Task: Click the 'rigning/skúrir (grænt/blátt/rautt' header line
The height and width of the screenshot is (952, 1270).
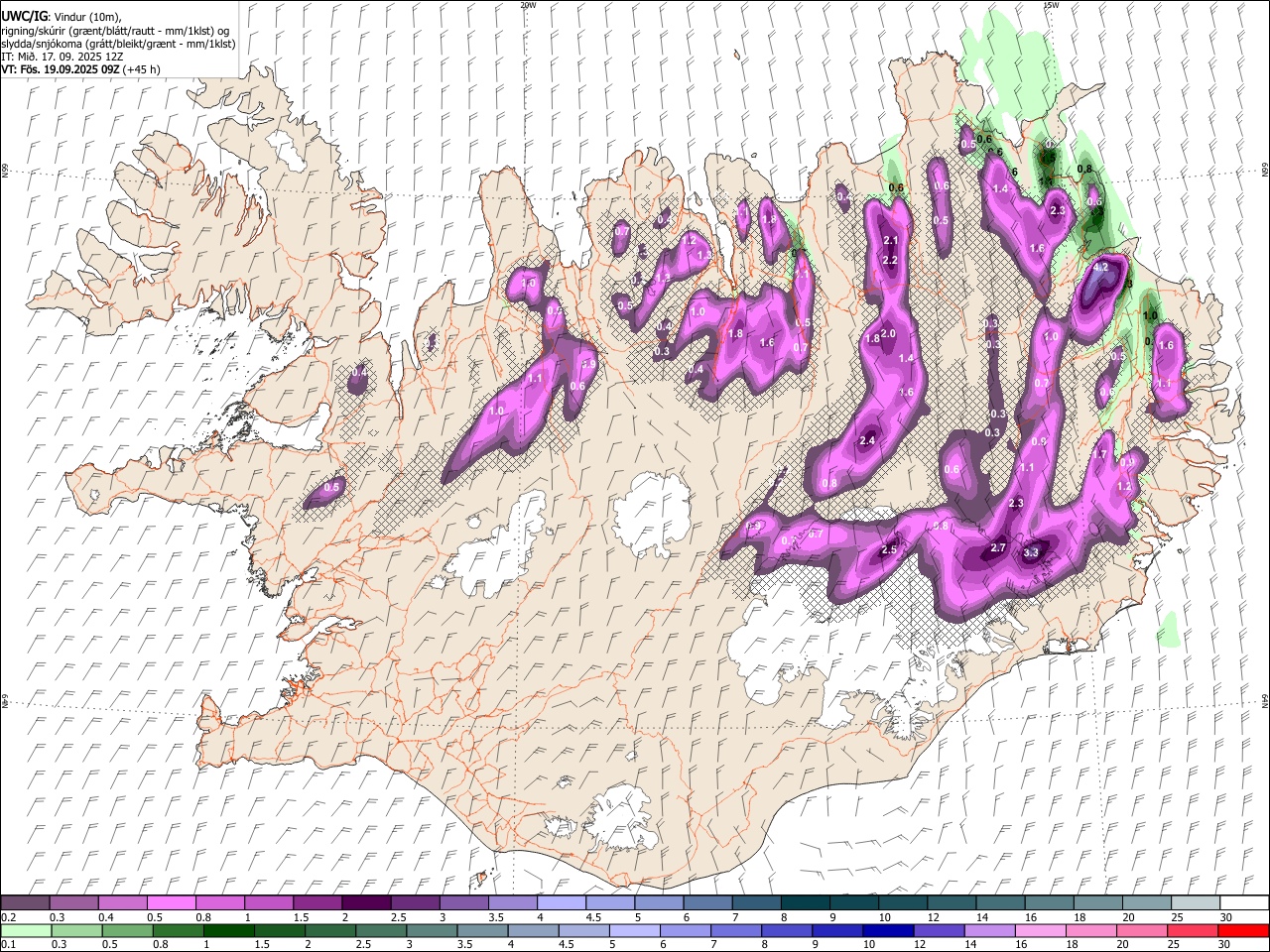Action: point(117,31)
